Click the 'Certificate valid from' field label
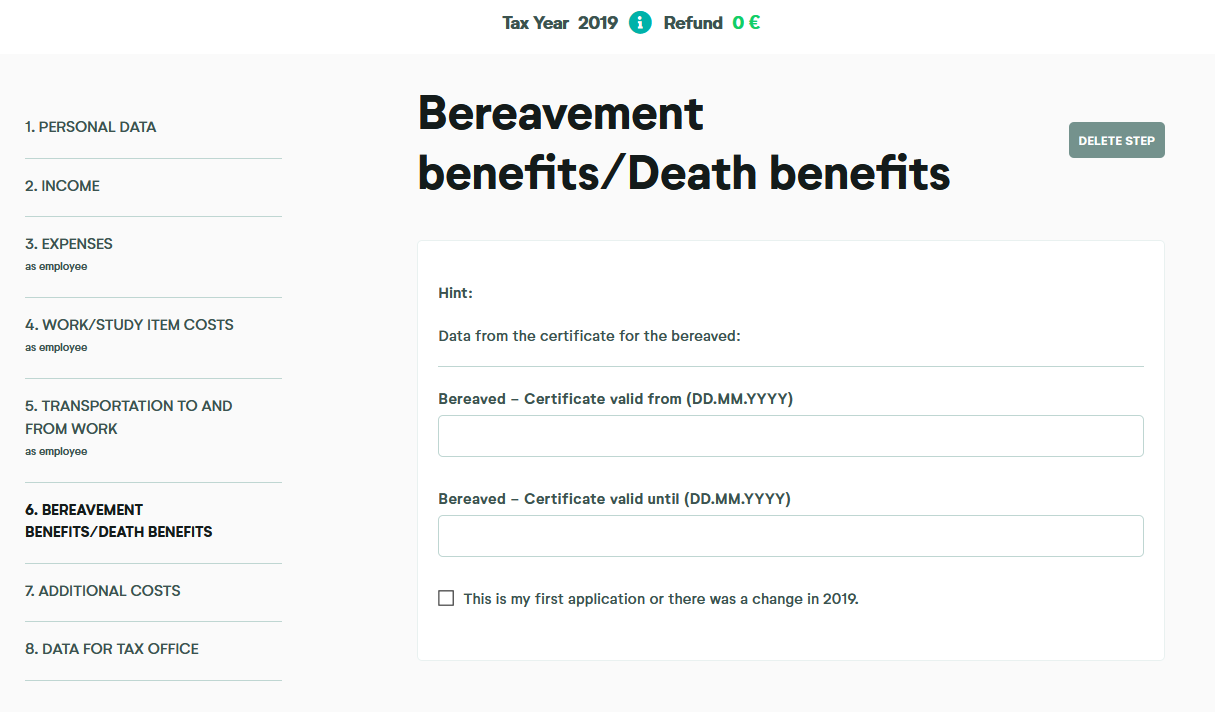The height and width of the screenshot is (712, 1215). click(x=615, y=399)
